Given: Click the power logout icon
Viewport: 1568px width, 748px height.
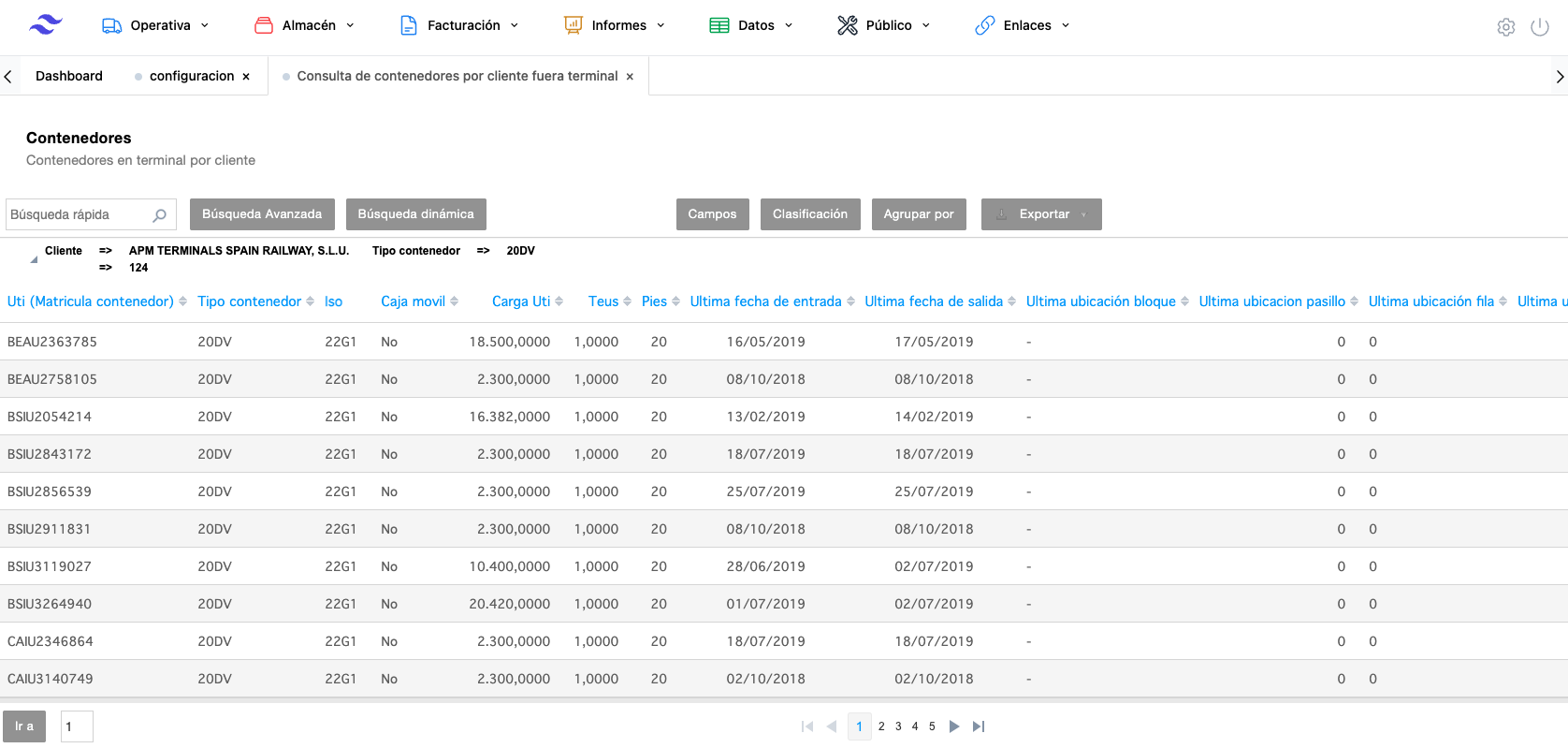Looking at the screenshot, I should point(1539,27).
